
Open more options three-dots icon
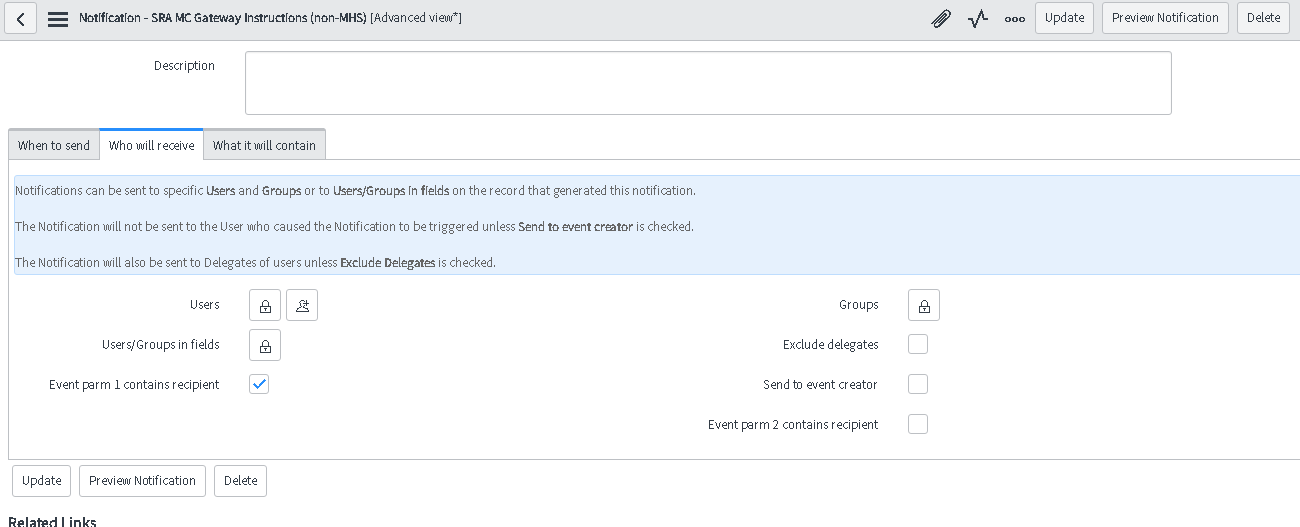(x=1015, y=18)
